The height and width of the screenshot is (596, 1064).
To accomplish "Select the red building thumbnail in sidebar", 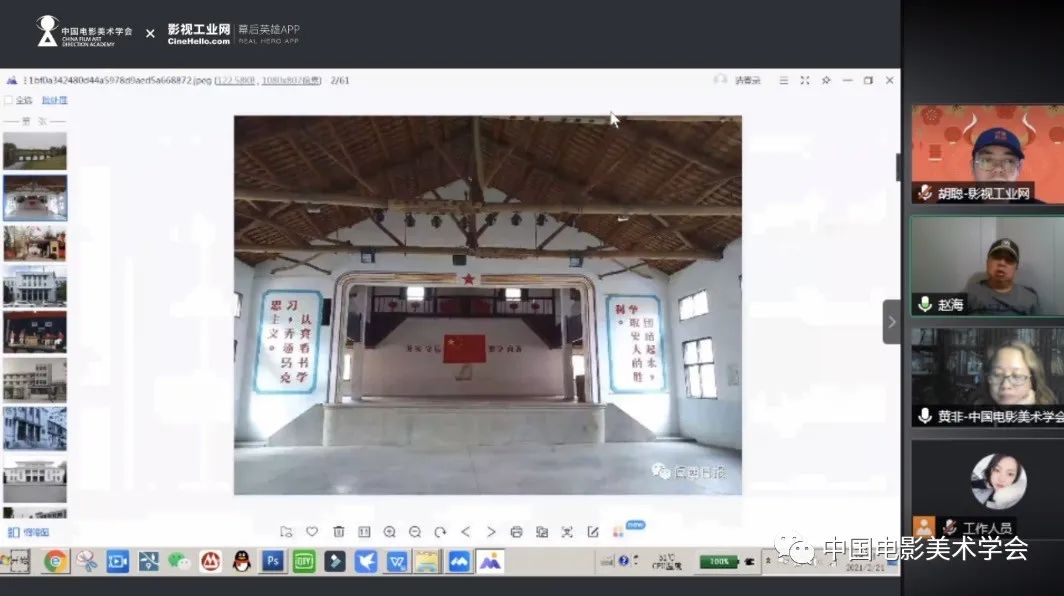I will point(35,243).
